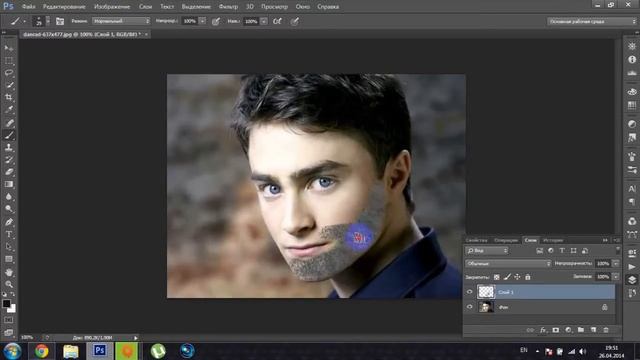640x360 pixels.
Task: Open the layer filter type dropdown
Action: (x=487, y=251)
